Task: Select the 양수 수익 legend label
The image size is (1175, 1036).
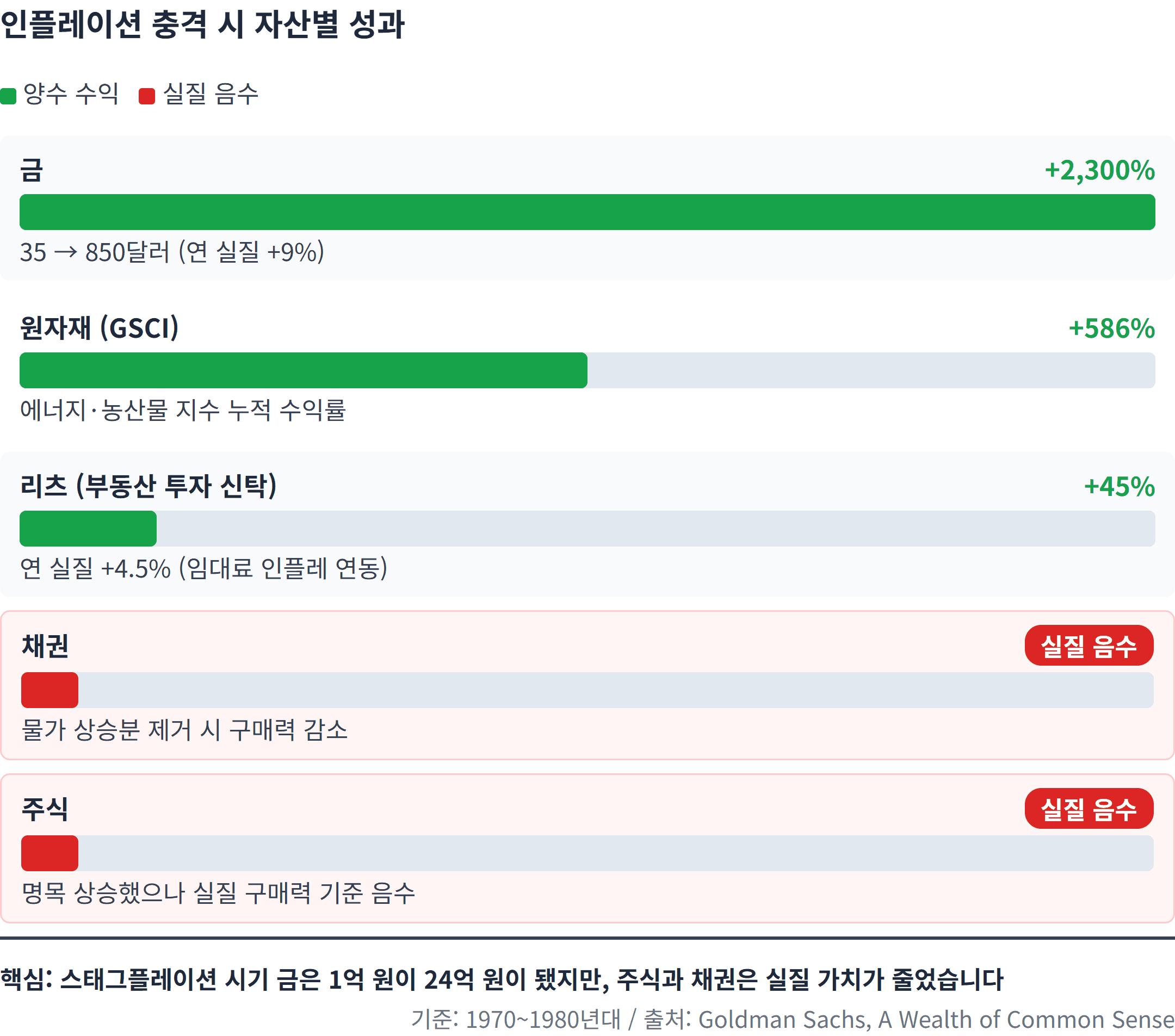Action: 71,94
